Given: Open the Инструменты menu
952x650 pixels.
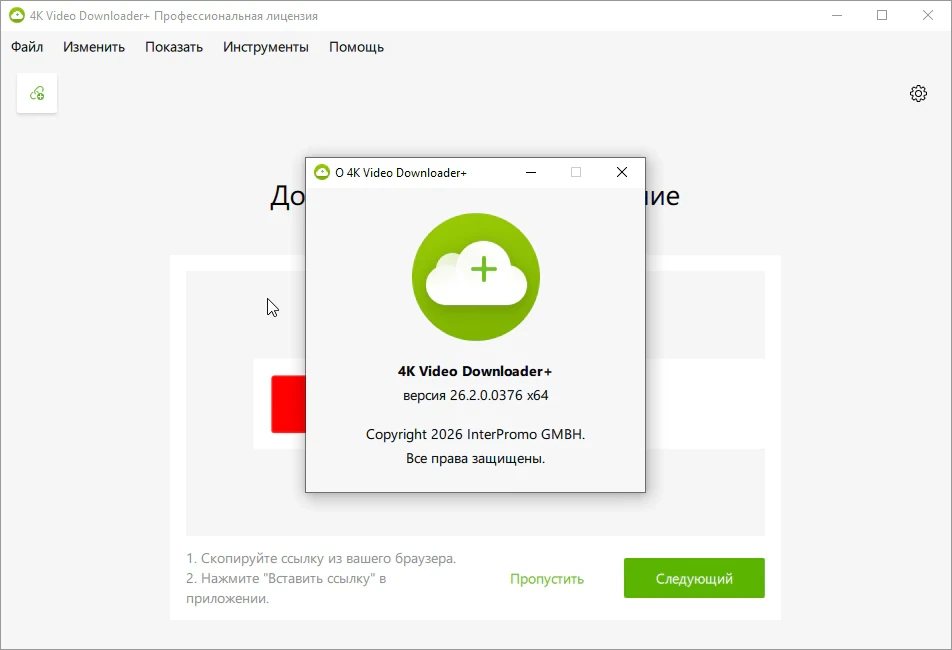Looking at the screenshot, I should [x=266, y=47].
